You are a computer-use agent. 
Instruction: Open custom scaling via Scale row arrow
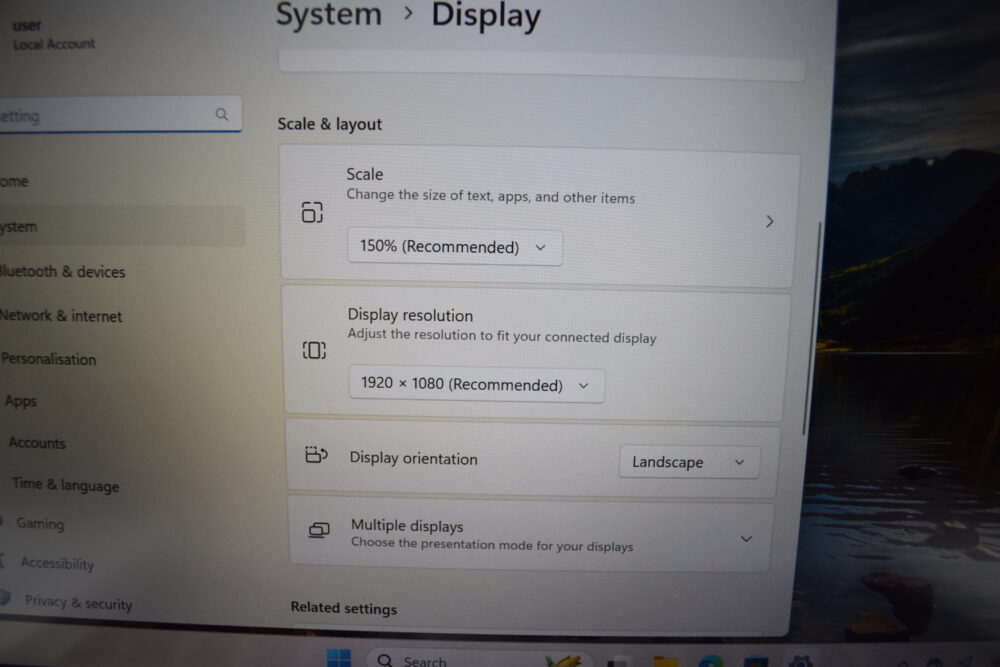tap(770, 221)
